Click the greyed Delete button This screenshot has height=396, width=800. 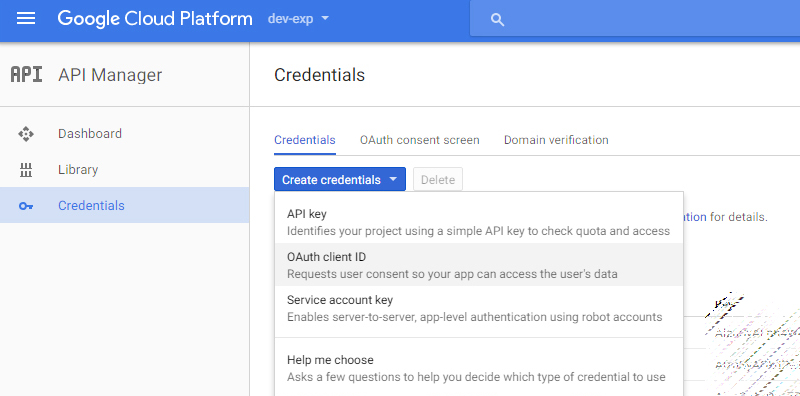click(x=438, y=180)
